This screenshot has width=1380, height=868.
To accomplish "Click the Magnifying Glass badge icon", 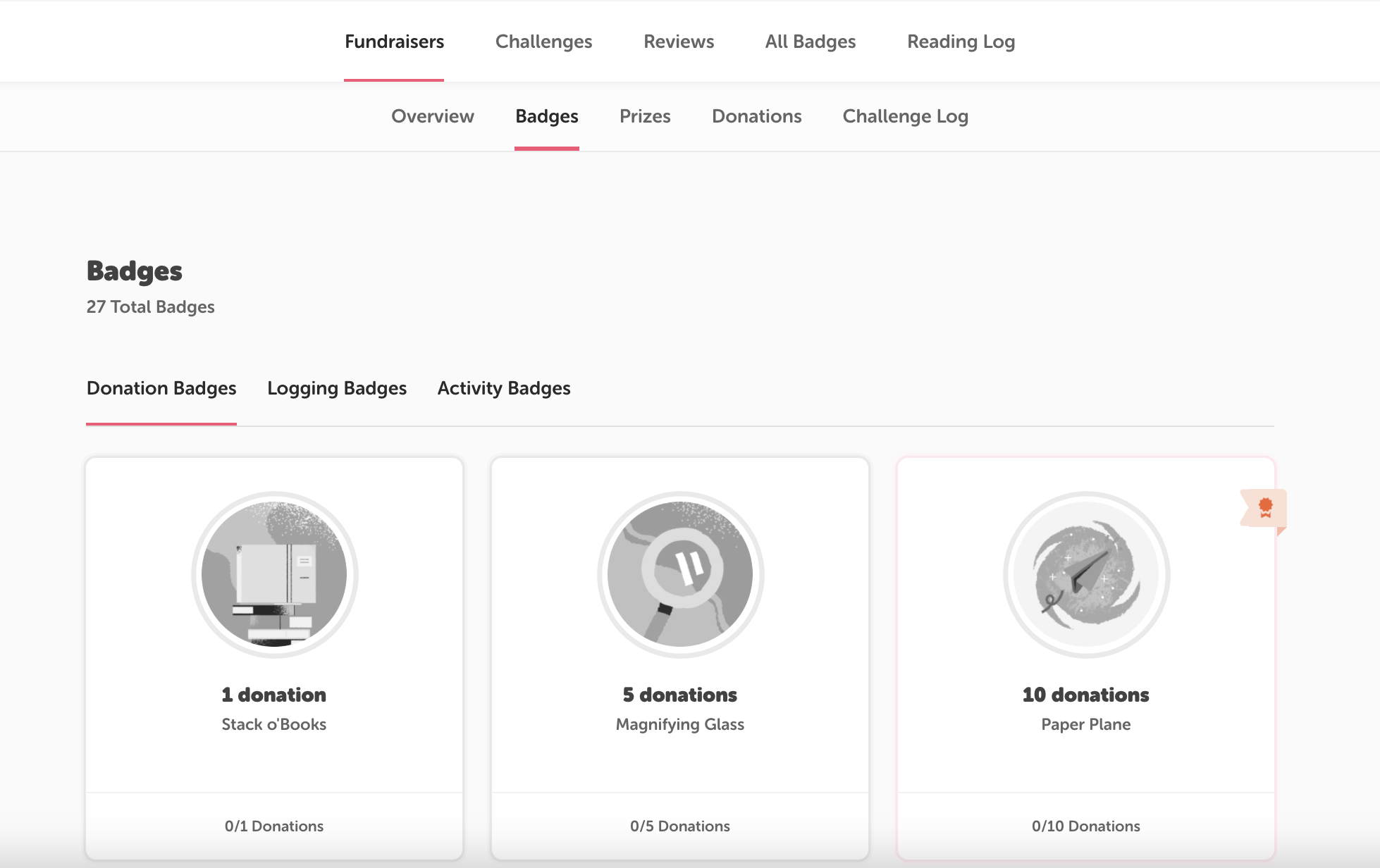I will (679, 575).
